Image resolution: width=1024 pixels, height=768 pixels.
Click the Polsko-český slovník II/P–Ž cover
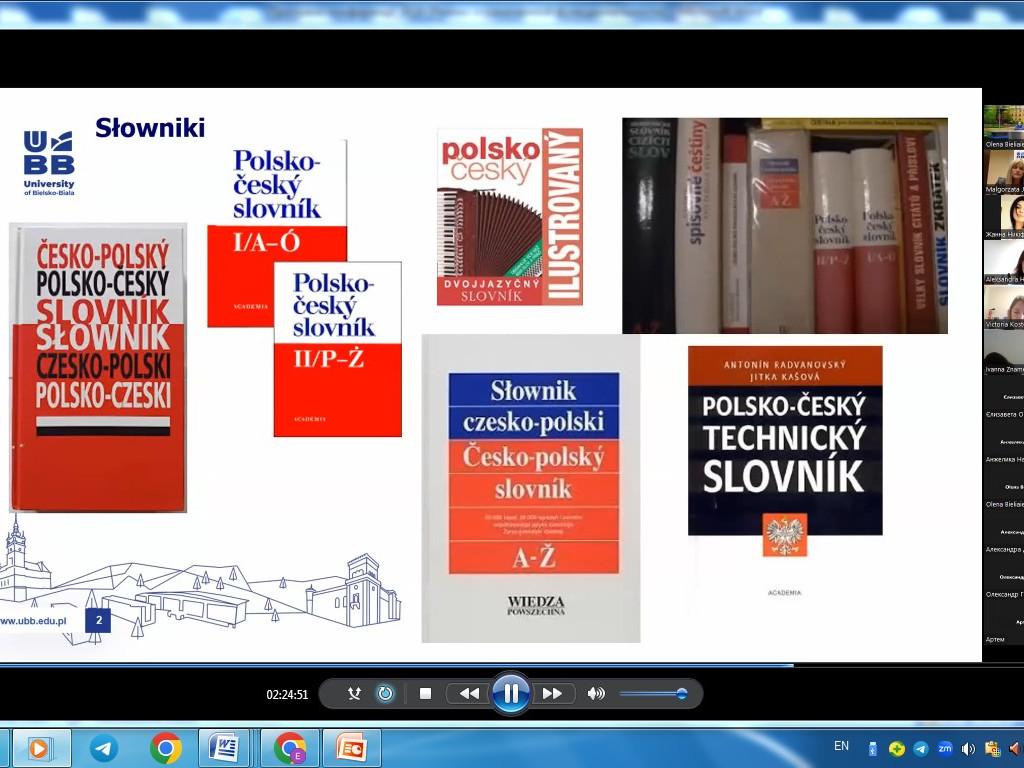coord(338,349)
